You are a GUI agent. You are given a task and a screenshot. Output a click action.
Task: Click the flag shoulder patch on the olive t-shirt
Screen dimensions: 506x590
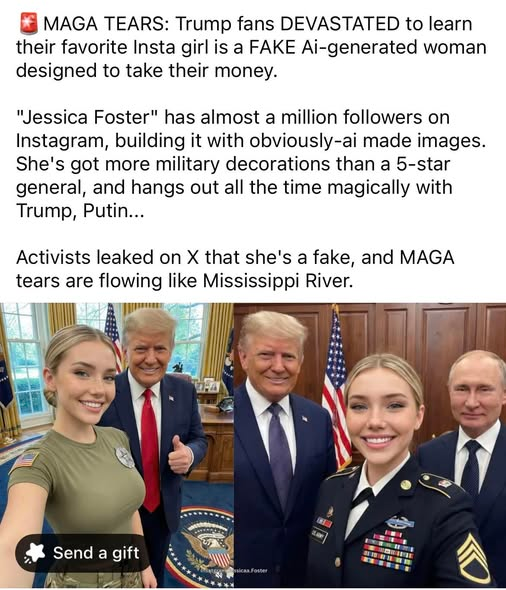25,460
